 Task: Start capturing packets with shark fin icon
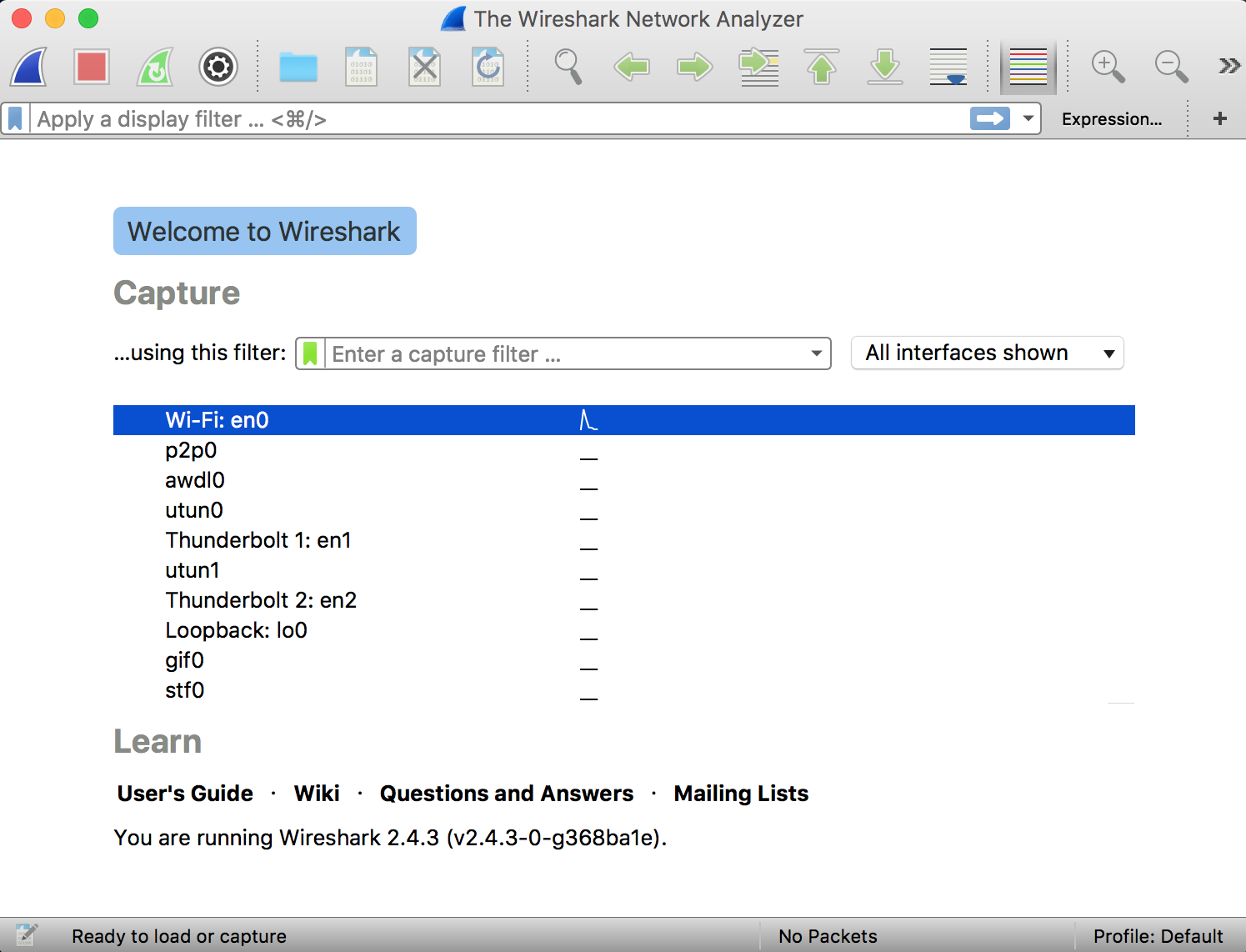point(28,67)
